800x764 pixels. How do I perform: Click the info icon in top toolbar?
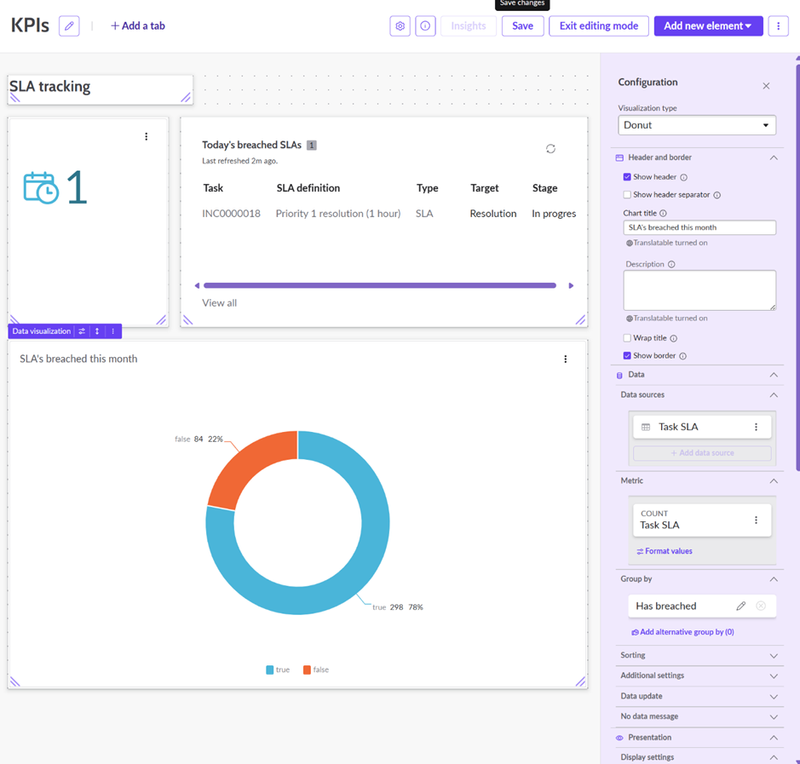pyautogui.click(x=425, y=26)
